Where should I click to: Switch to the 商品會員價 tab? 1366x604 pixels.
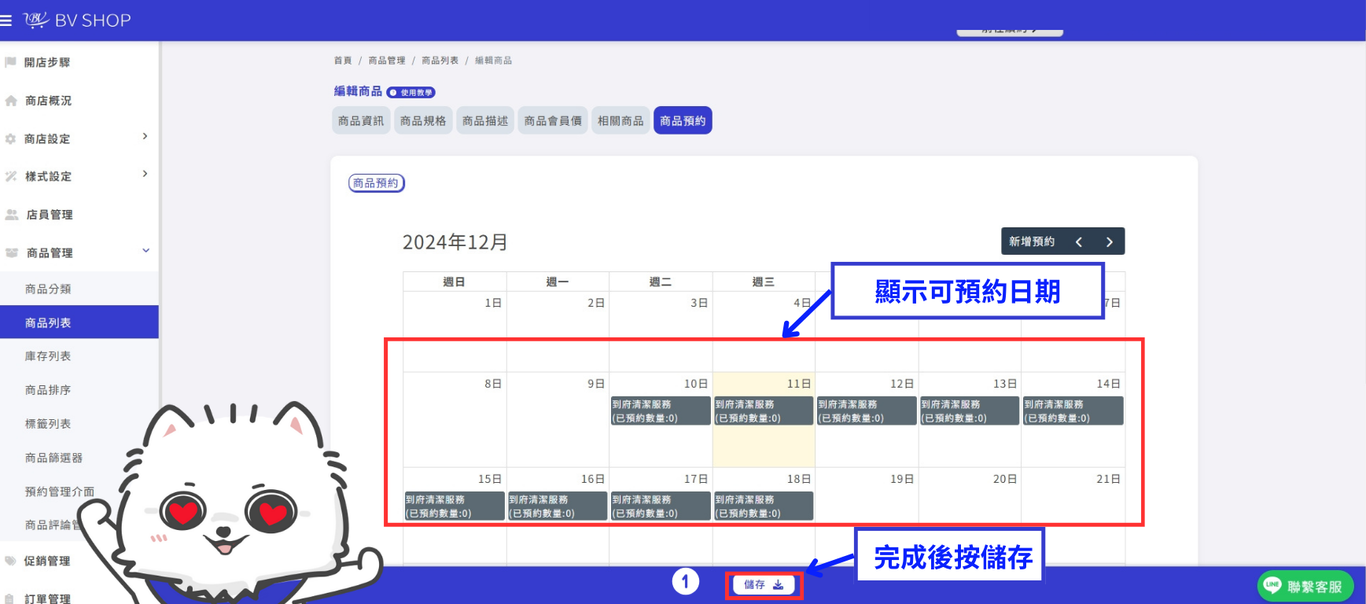[553, 121]
